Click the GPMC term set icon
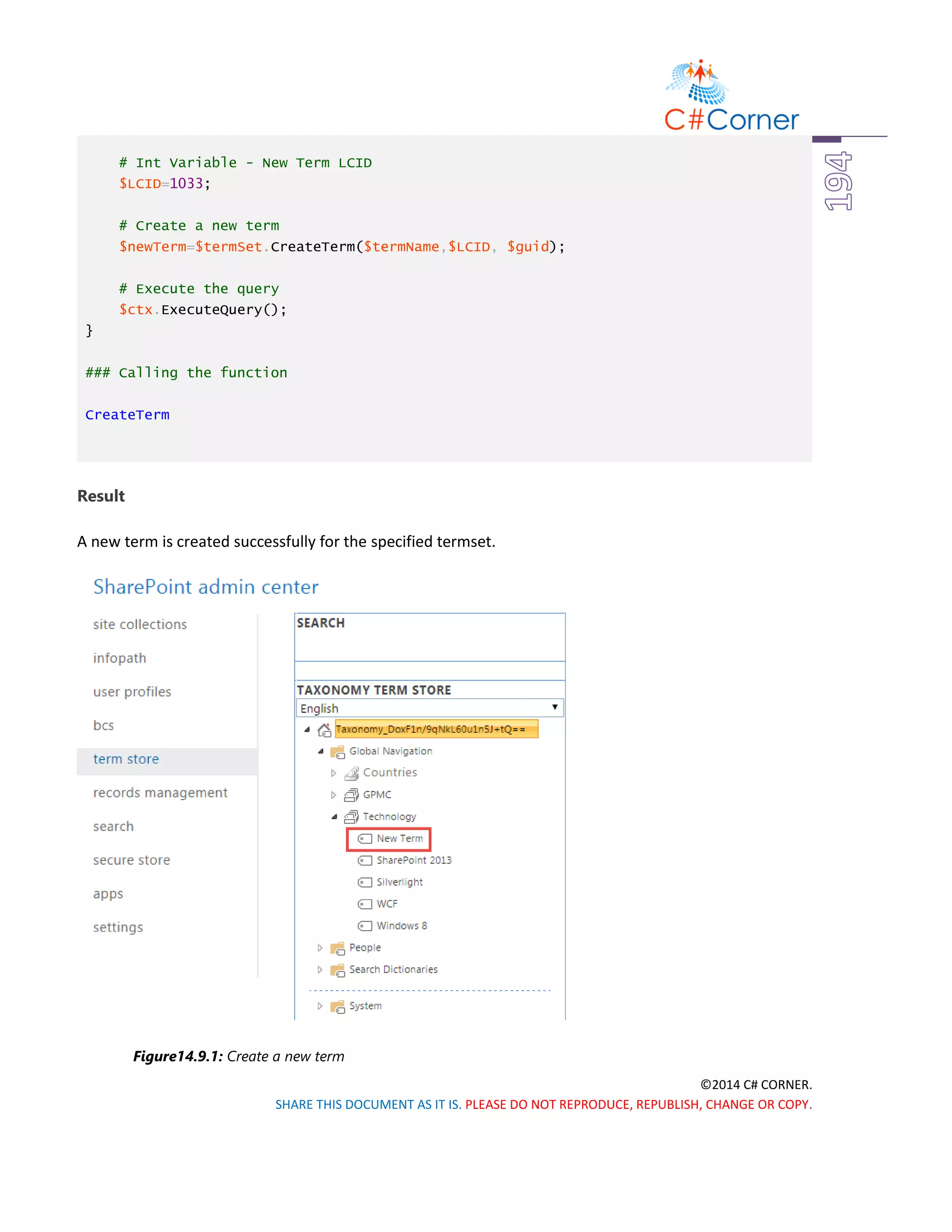 (351, 795)
